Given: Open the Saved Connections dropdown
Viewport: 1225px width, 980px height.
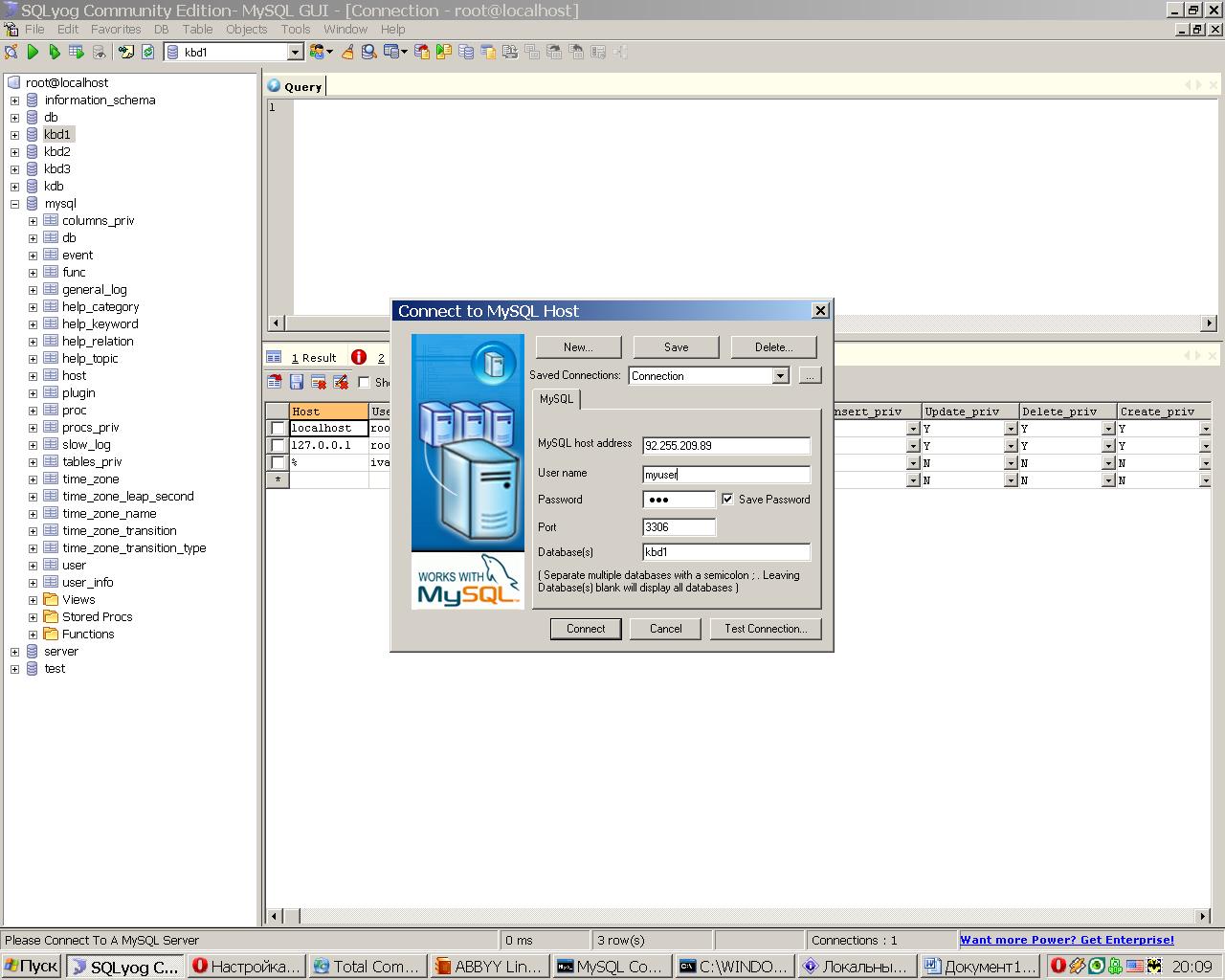Looking at the screenshot, I should click(x=780, y=376).
